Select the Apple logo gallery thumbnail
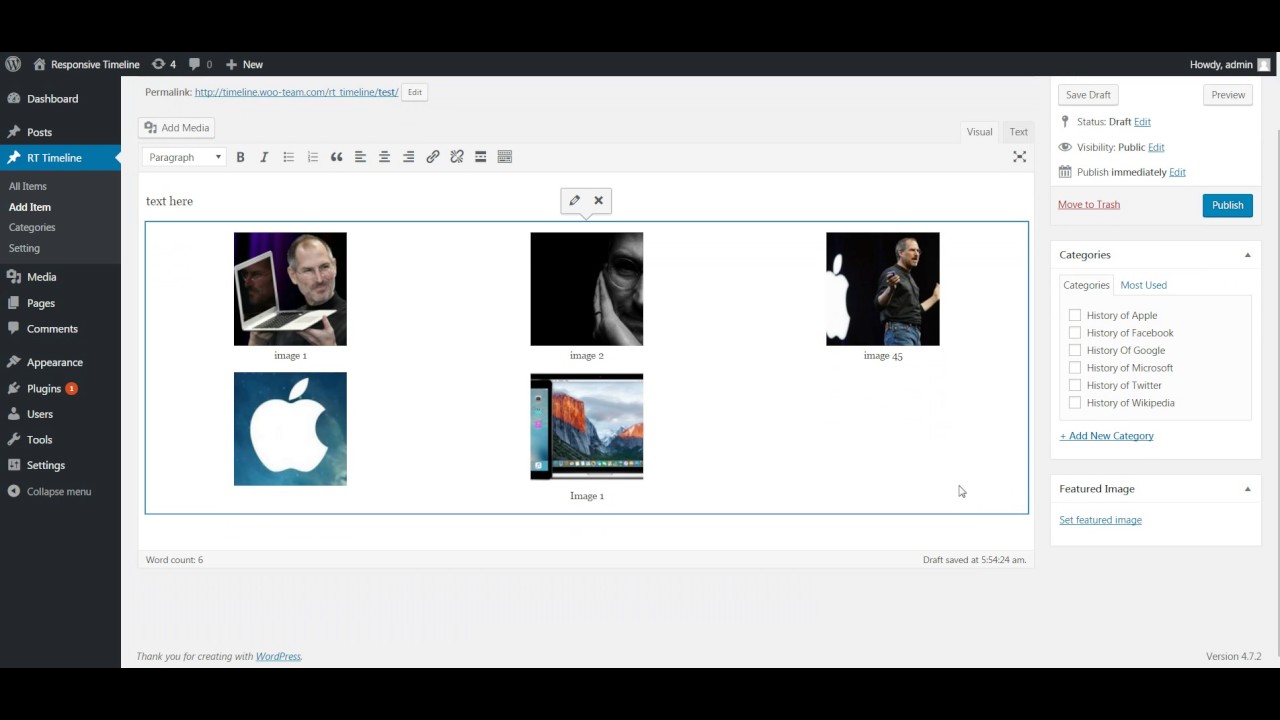This screenshot has width=1280, height=720. [x=290, y=429]
